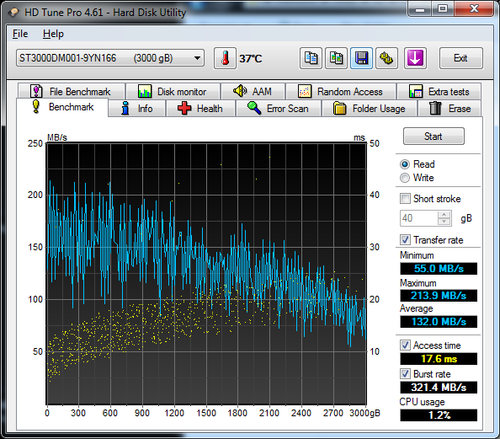Open the File menu
This screenshot has width=500, height=439.
20,34
